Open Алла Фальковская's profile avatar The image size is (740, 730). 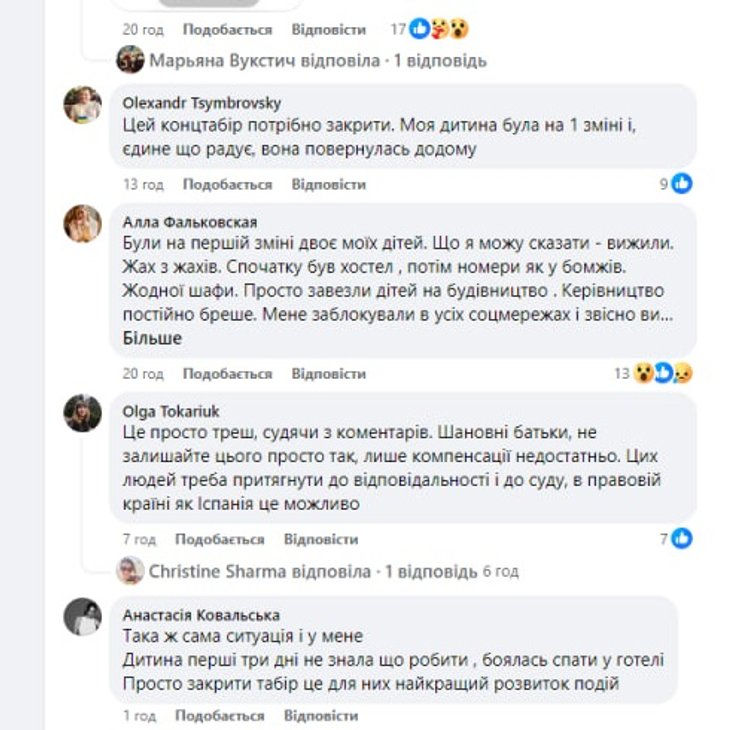83,224
